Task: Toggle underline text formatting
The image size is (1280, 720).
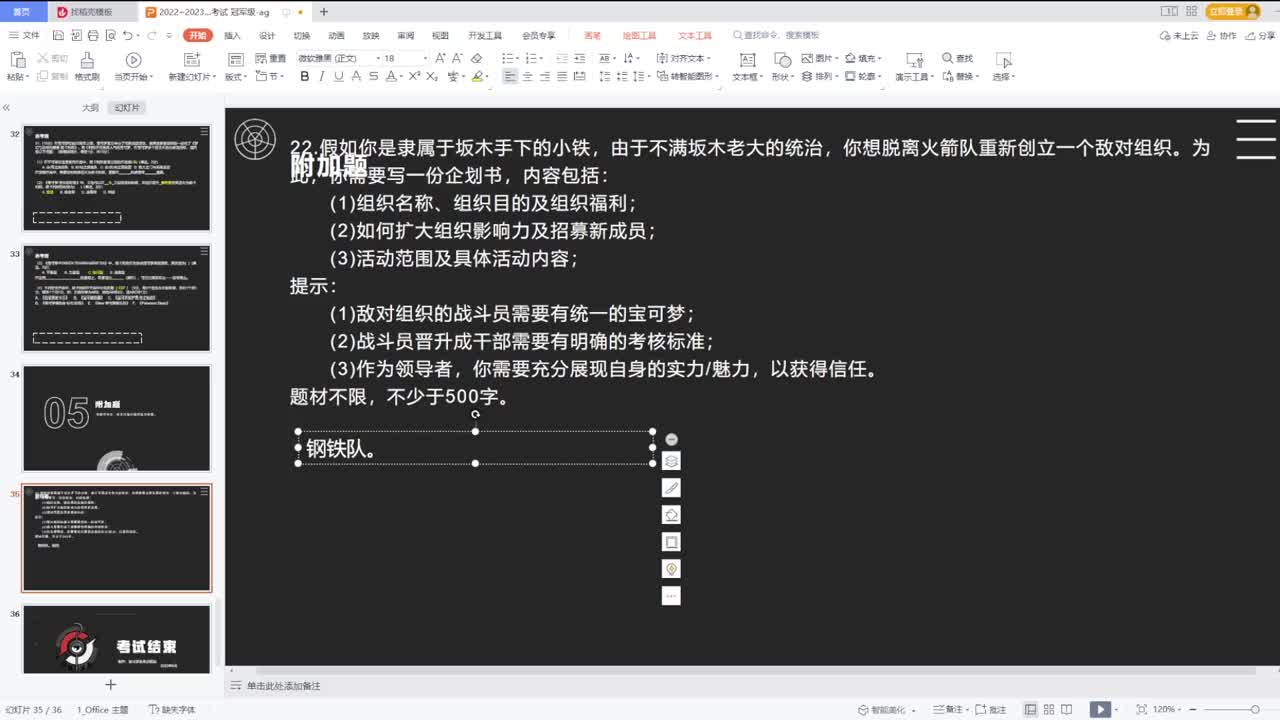Action: coord(338,77)
